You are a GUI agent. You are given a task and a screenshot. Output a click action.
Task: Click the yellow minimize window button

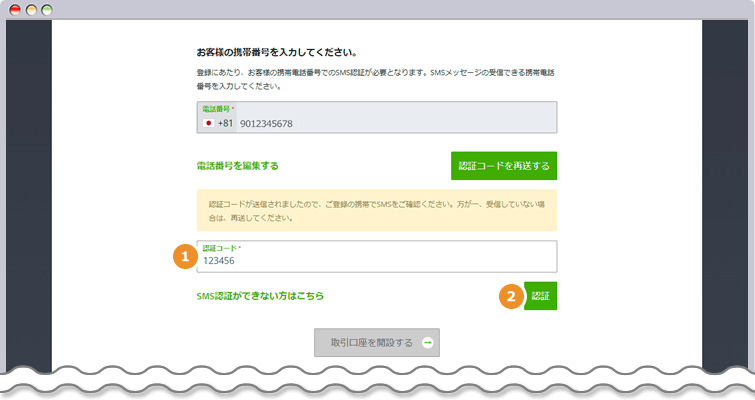point(31,9)
